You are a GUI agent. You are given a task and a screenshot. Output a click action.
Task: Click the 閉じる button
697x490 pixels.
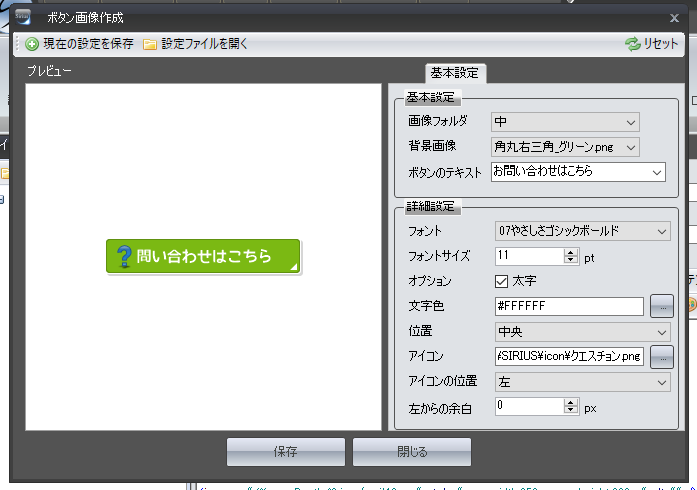tap(412, 452)
